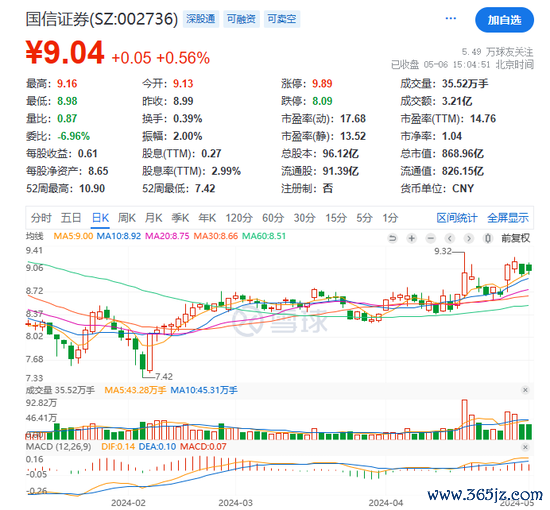
Task: Zoom in chart with plus icon
Action: [411, 239]
